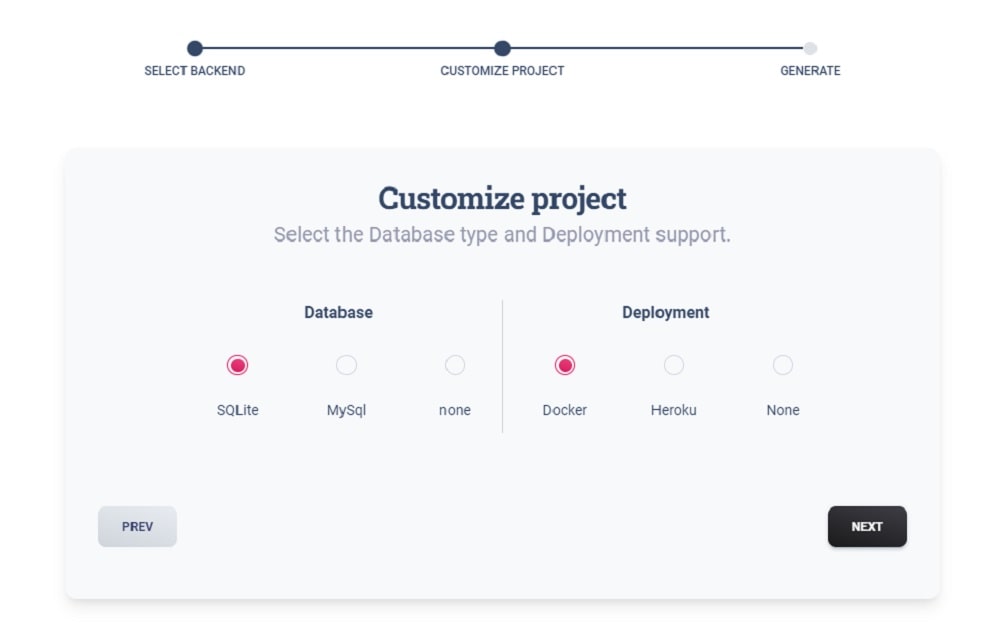
Task: Click the Docker label text
Action: pyautogui.click(x=564, y=410)
